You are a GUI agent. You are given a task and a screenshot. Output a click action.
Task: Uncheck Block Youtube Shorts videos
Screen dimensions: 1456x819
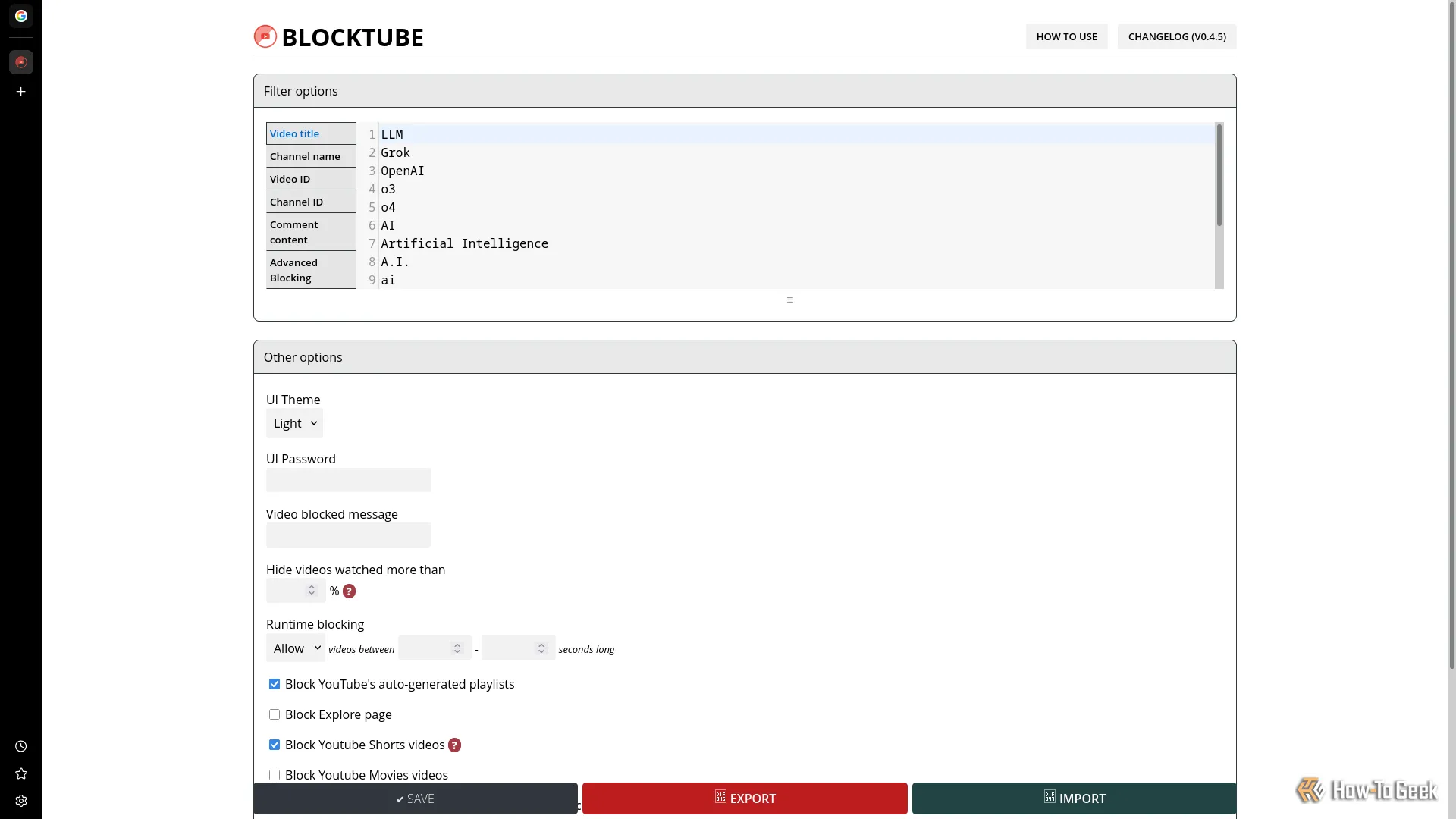point(275,745)
